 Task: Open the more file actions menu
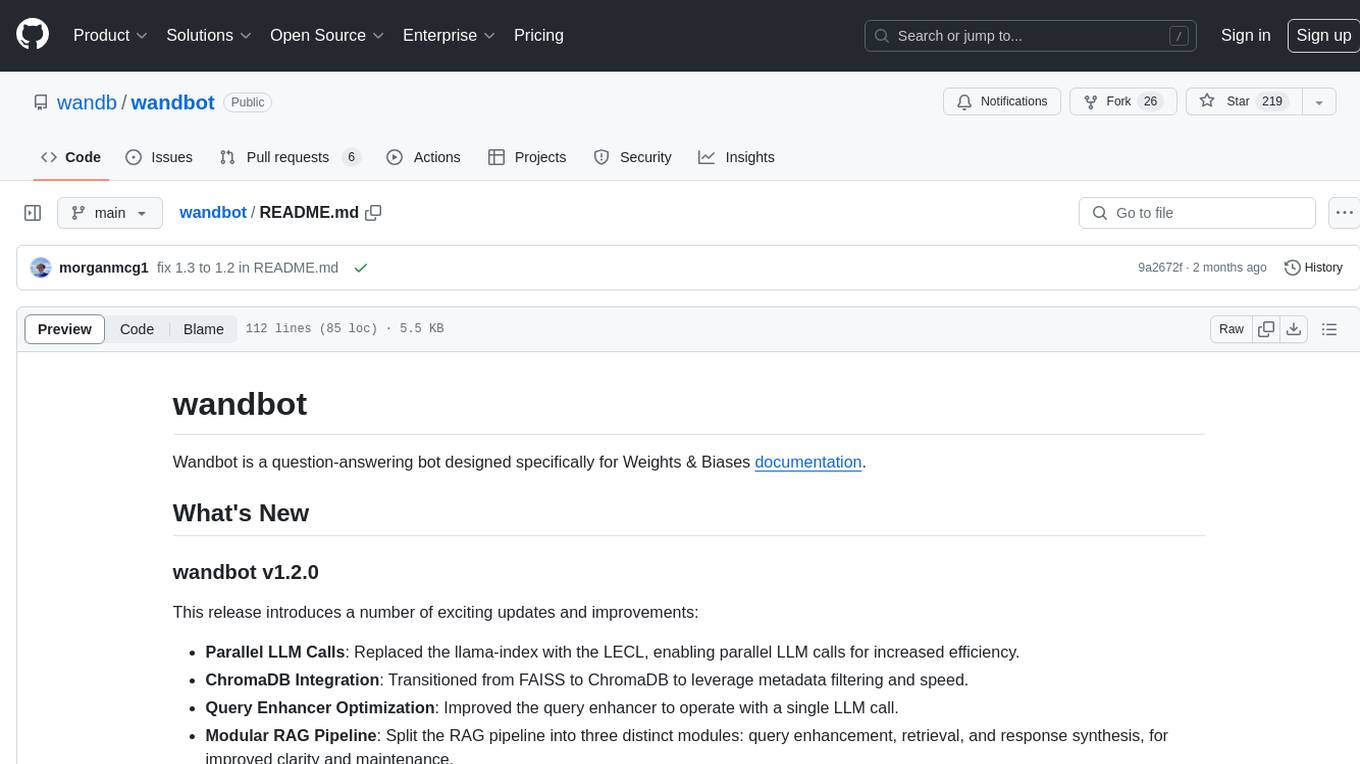coord(1344,213)
